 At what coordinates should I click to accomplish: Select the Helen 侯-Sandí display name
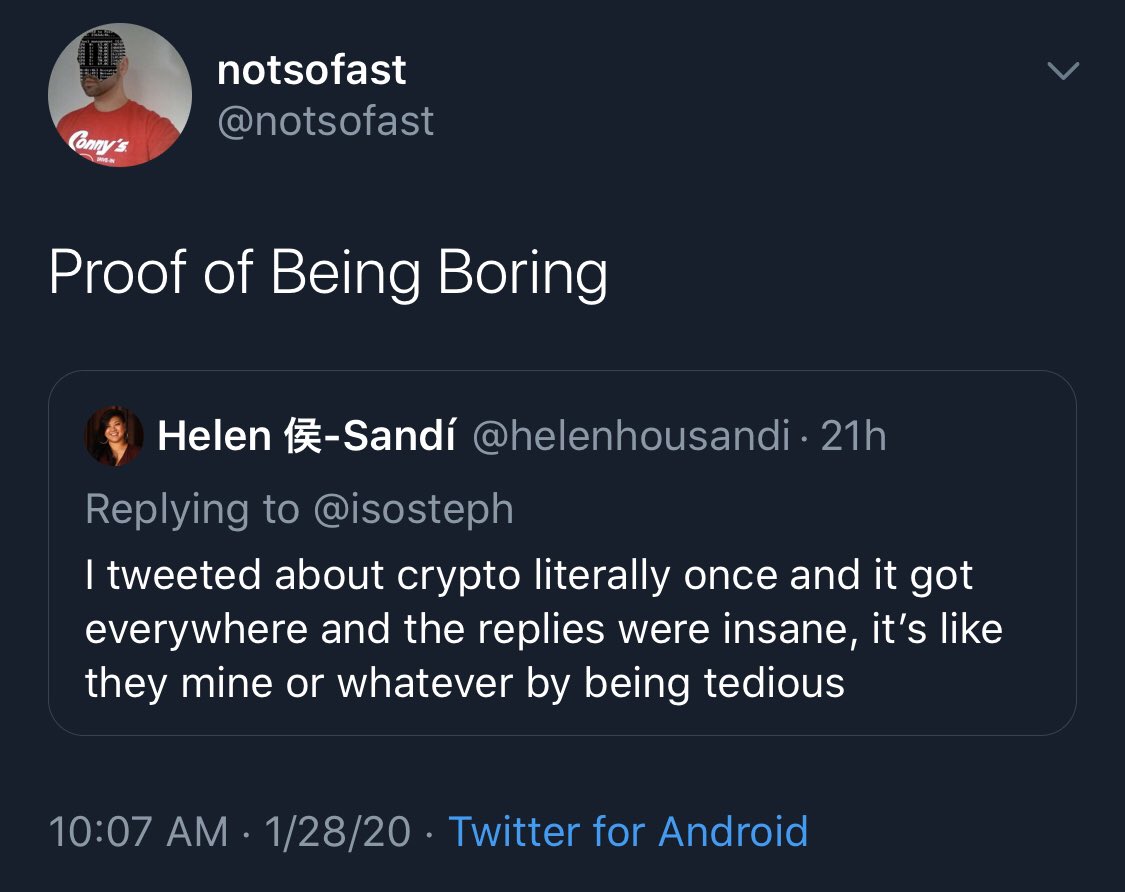(307, 436)
